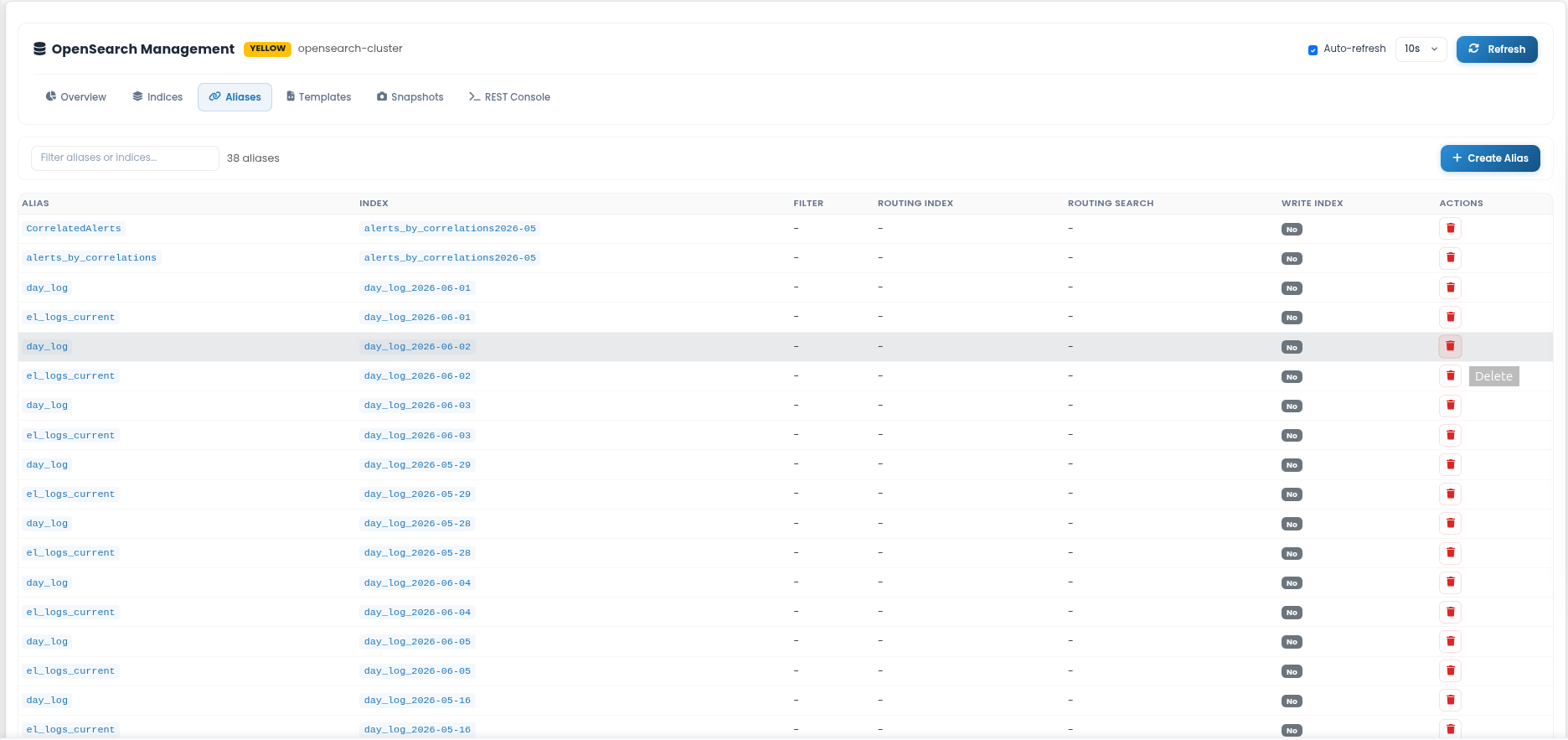The image size is (1568, 740).
Task: Click the el_logs_current alias in day_log_2026-06-01 row
Action: coord(70,317)
